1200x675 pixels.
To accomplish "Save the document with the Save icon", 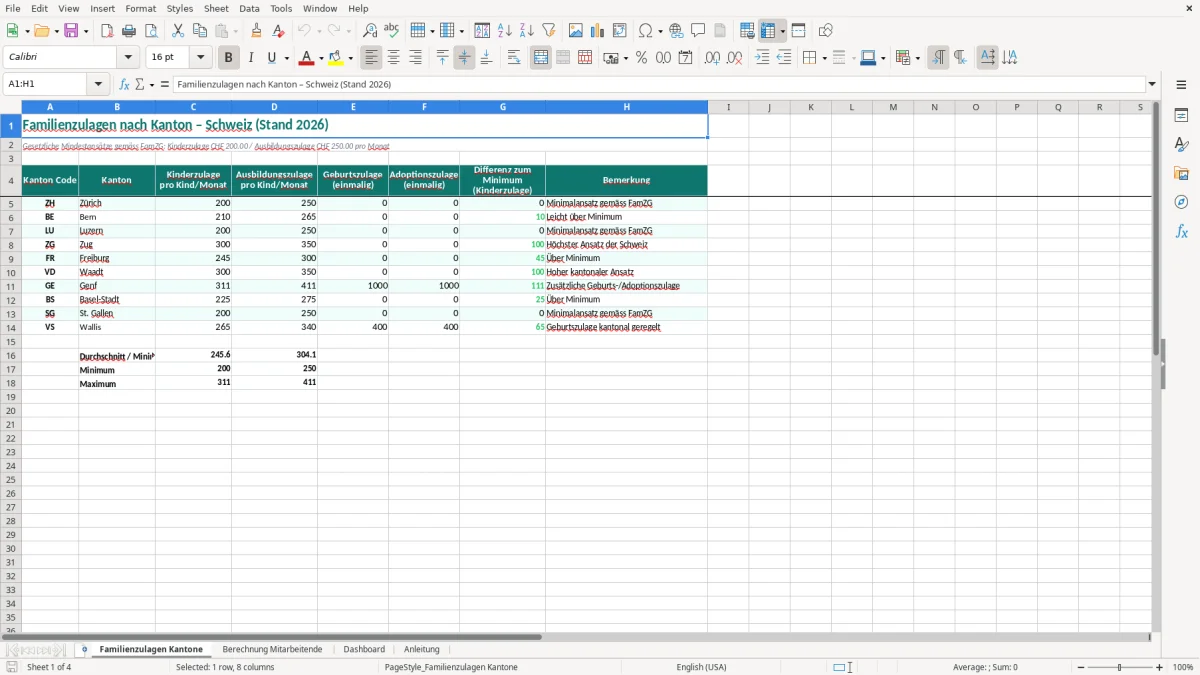I will coord(71,31).
